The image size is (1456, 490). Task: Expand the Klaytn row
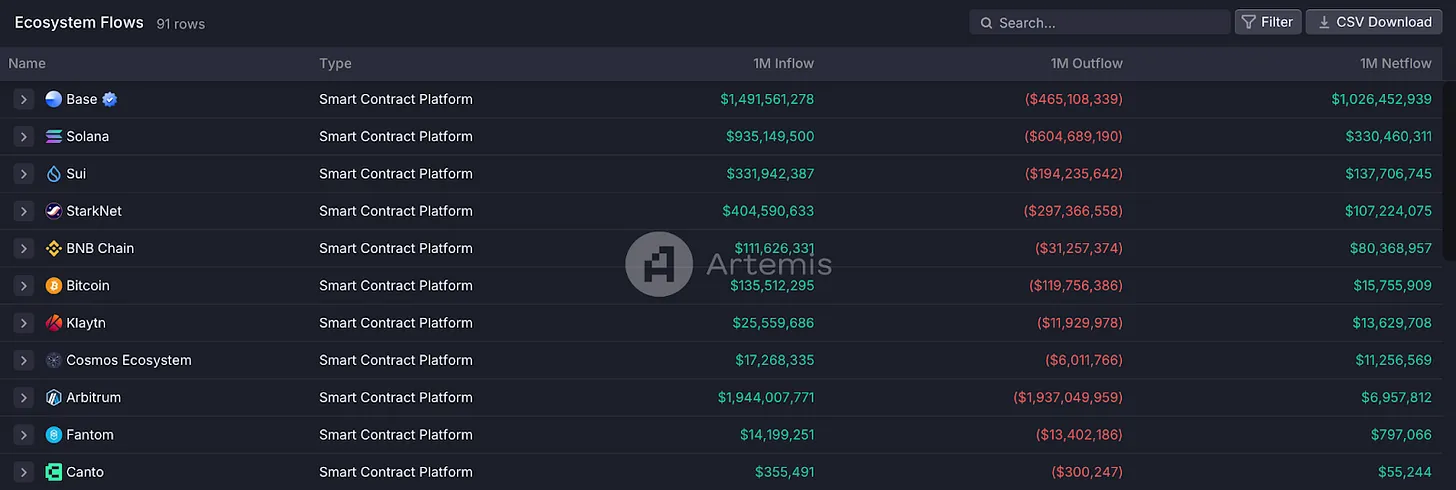24,323
